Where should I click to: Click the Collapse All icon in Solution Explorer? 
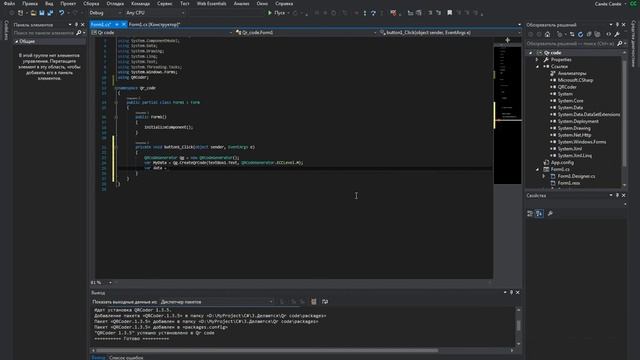pos(589,35)
